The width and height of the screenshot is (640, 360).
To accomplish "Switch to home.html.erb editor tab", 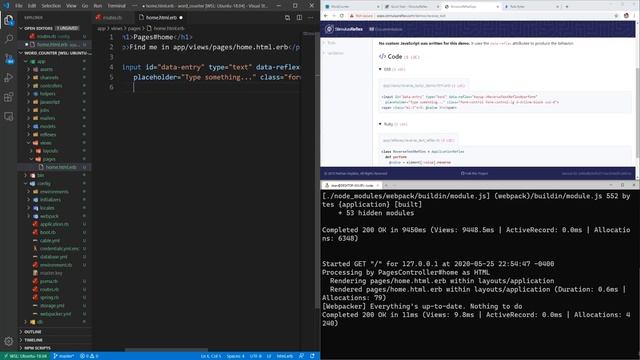I will click(161, 18).
